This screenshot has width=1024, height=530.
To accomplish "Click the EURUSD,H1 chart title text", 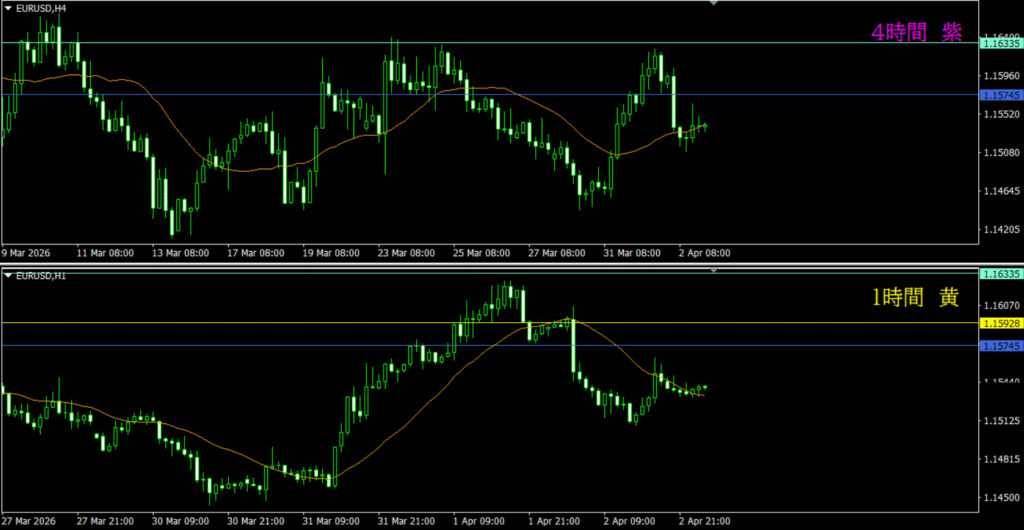I will [41, 275].
